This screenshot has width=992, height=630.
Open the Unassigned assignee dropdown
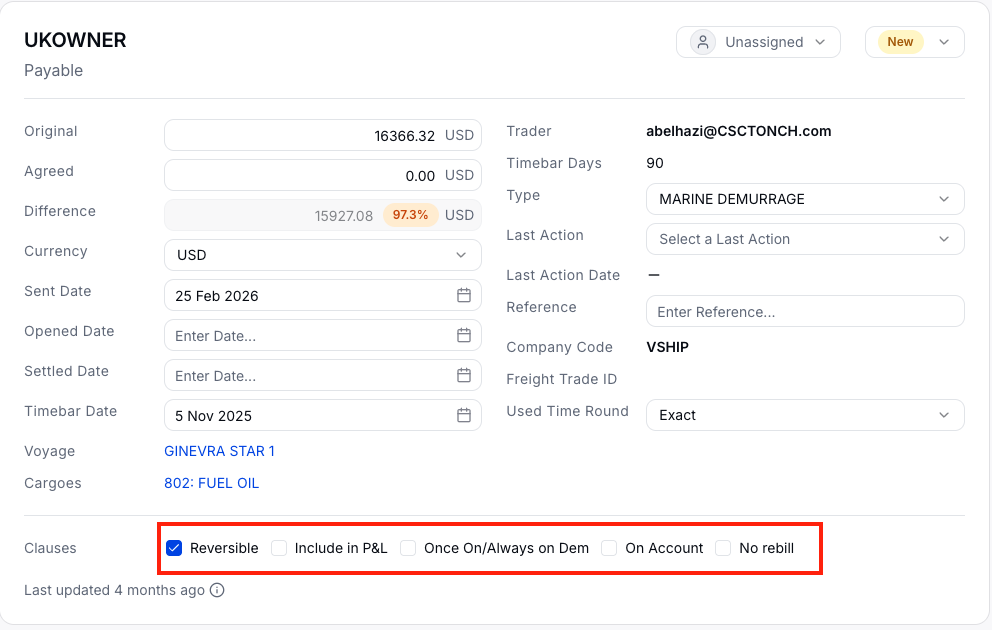click(759, 42)
